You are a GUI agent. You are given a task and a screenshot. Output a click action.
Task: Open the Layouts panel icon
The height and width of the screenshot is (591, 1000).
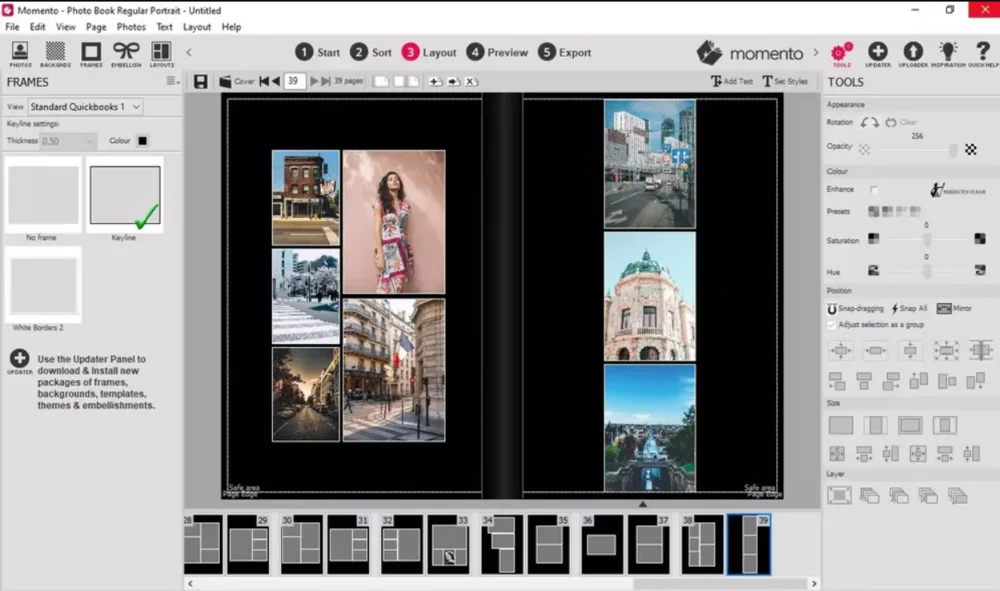pos(161,53)
